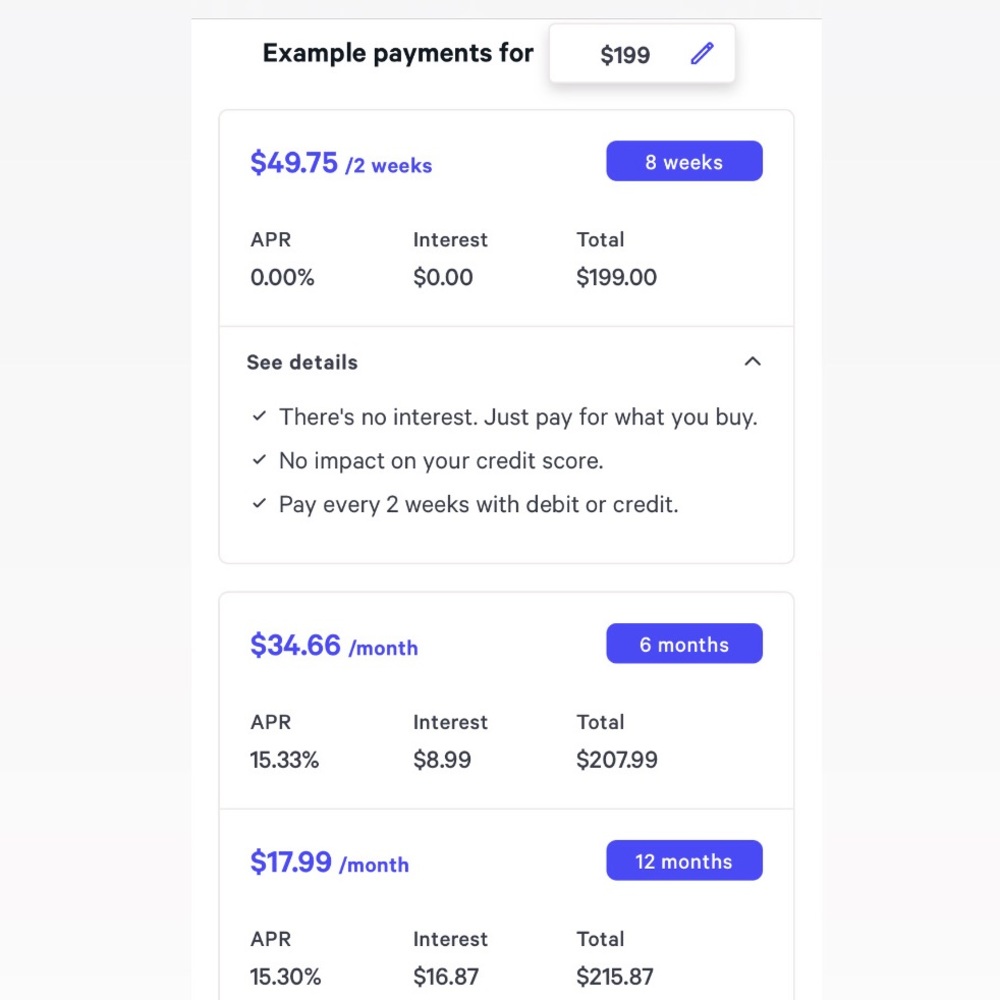Choose the 12 months plan badge
Viewport: 1000px width, 1000px height.
684,860
